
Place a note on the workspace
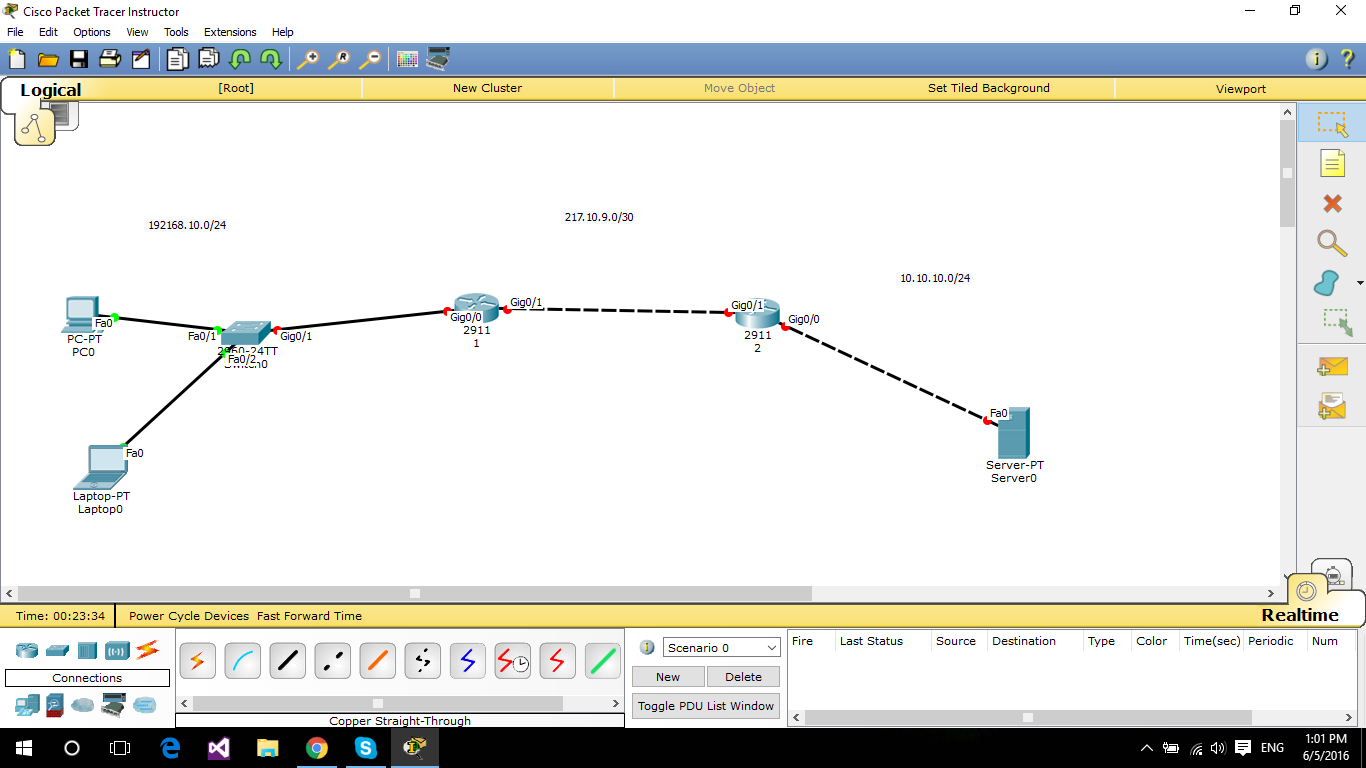pyautogui.click(x=1332, y=163)
